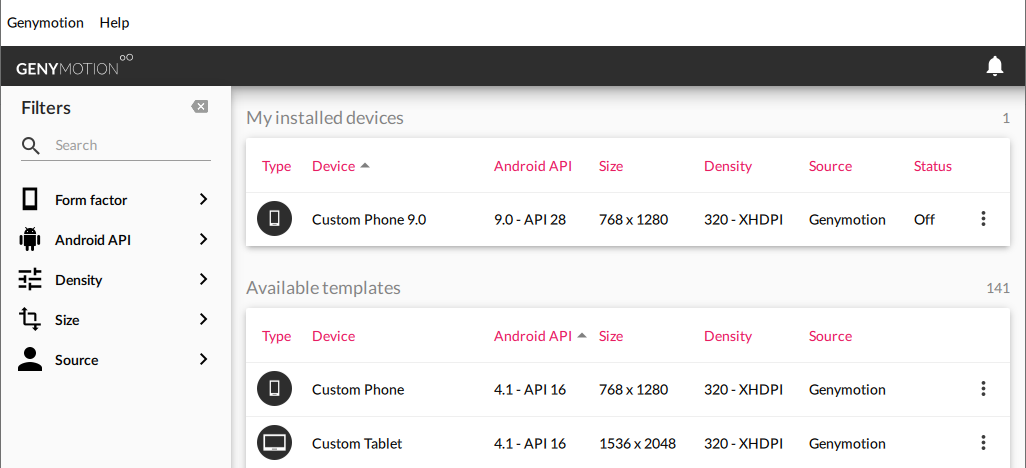1026x468 pixels.
Task: Expand the Form factor filter
Action: (x=203, y=199)
